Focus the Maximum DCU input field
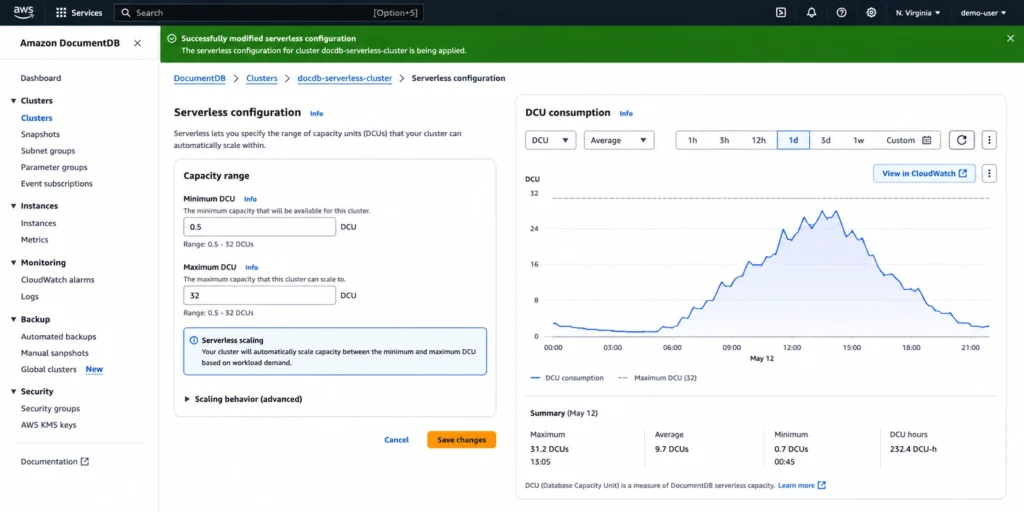Screen dimensions: 1024x512 coord(260,295)
